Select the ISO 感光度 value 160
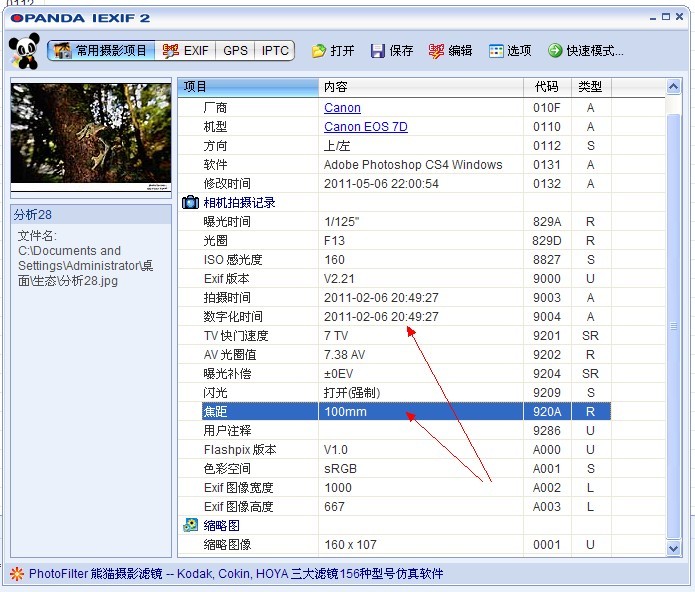 pyautogui.click(x=334, y=260)
